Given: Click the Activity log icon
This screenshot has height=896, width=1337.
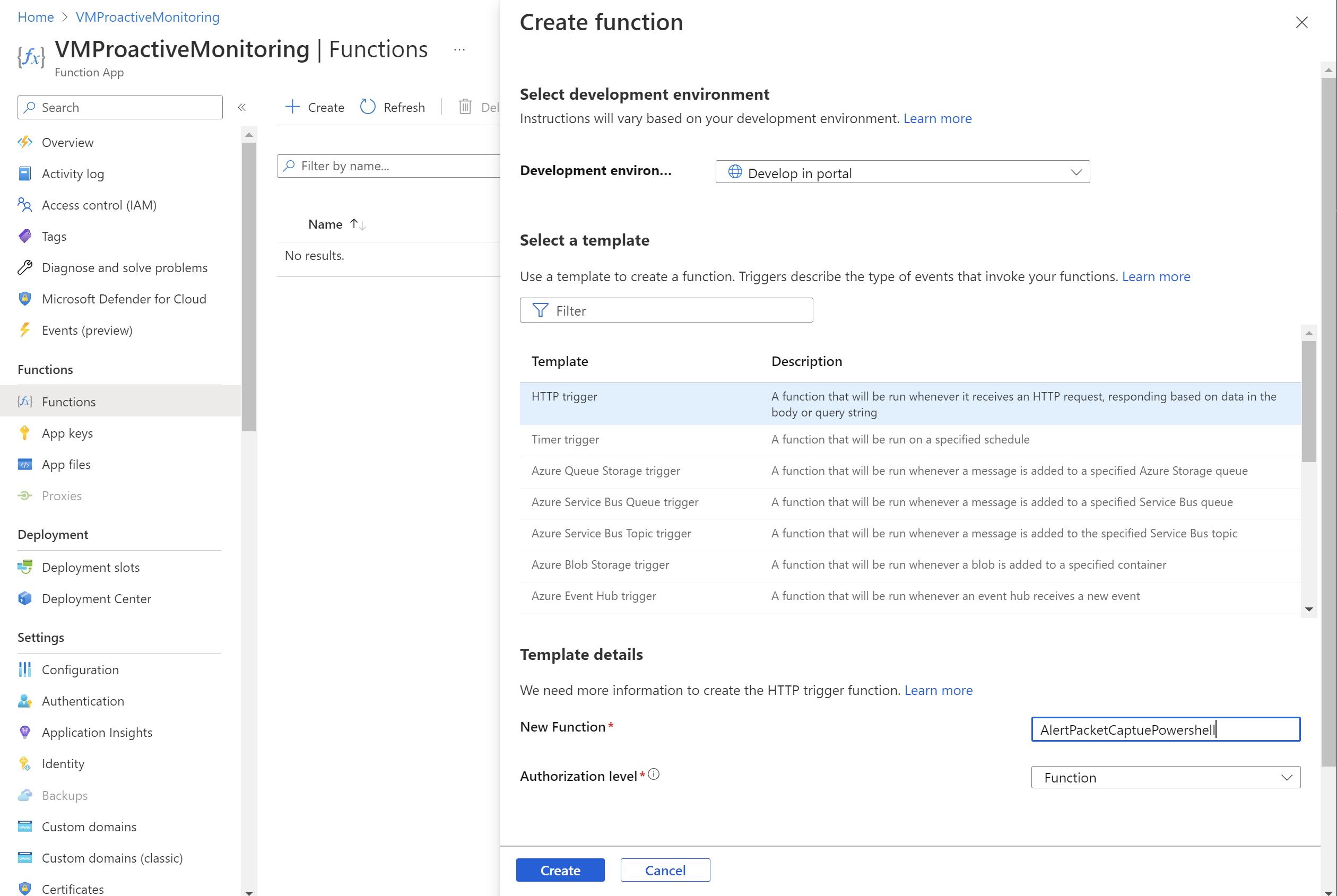Looking at the screenshot, I should (x=25, y=173).
